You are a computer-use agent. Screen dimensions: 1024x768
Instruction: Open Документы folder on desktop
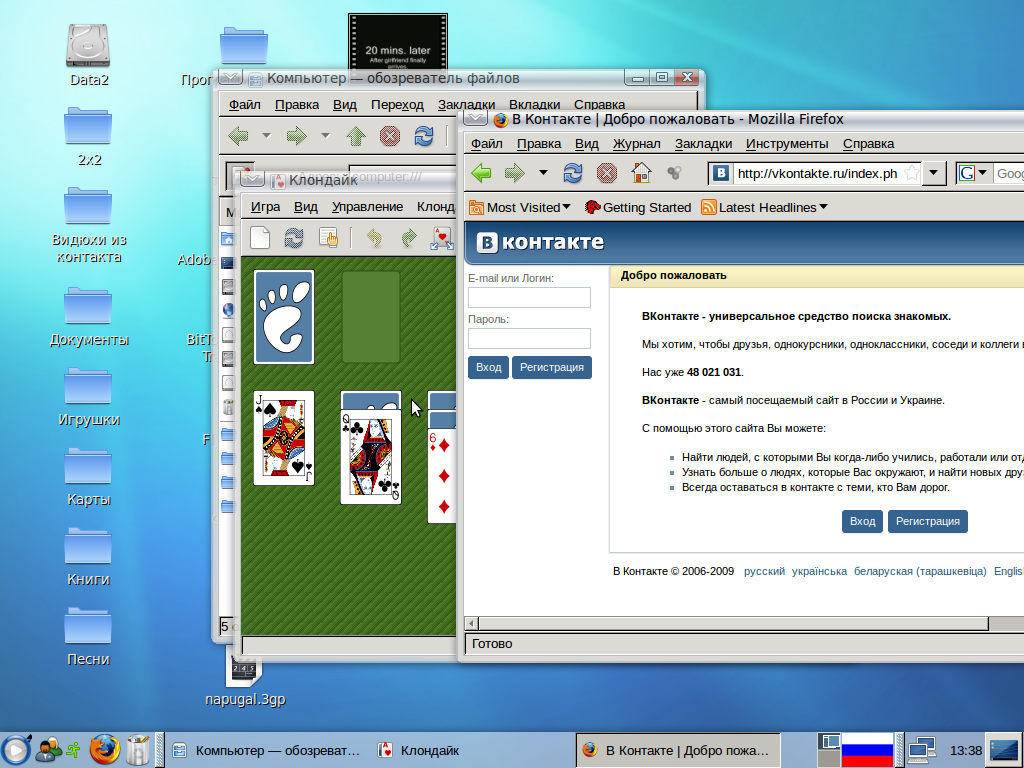(89, 317)
